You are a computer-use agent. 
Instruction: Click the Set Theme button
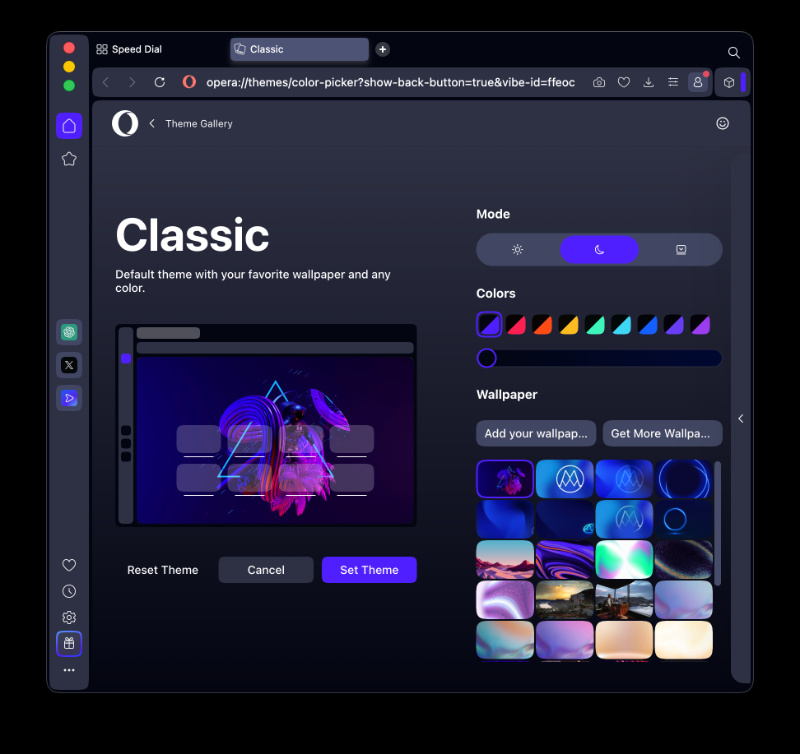[x=369, y=570]
